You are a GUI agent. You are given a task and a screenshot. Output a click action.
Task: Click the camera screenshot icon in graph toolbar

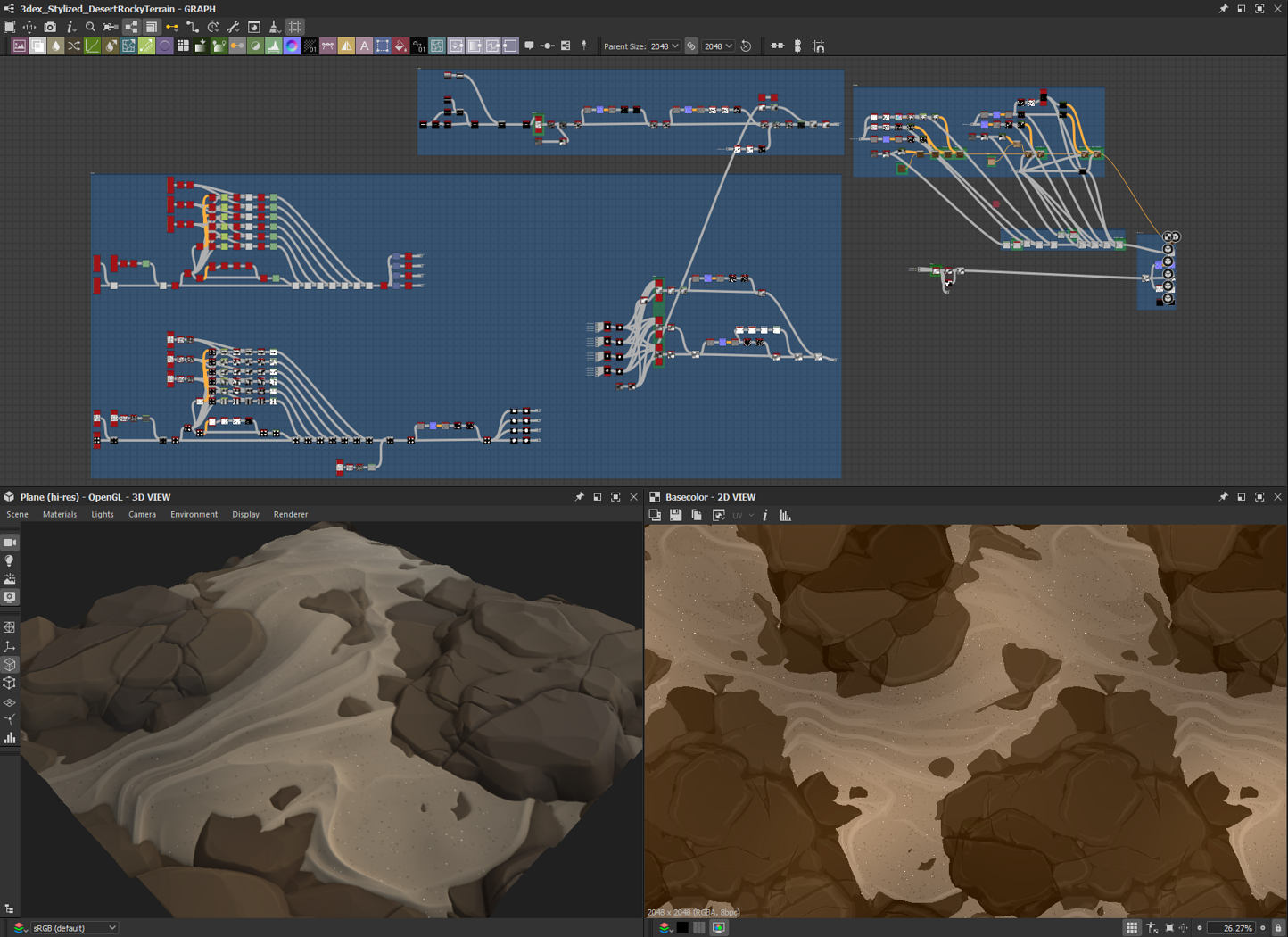(50, 28)
